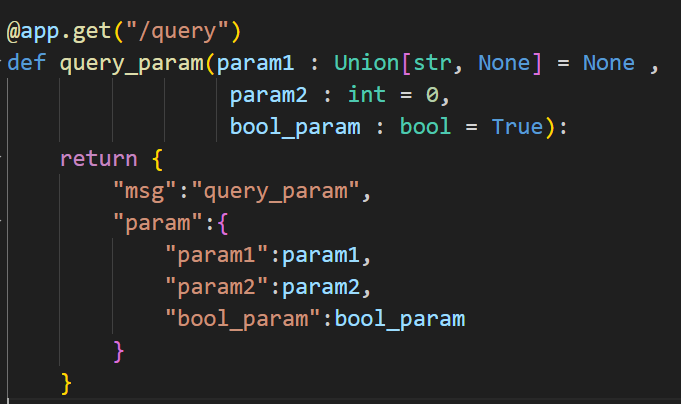
Task: Click the return keyword
Action: (x=99, y=158)
